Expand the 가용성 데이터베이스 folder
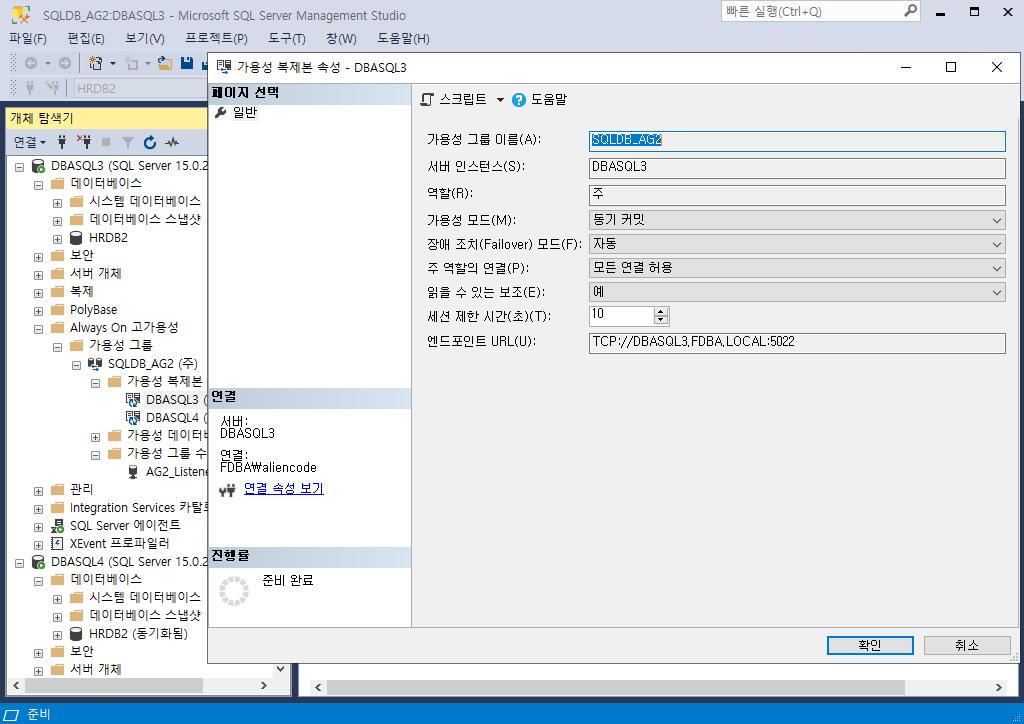 pos(95,437)
